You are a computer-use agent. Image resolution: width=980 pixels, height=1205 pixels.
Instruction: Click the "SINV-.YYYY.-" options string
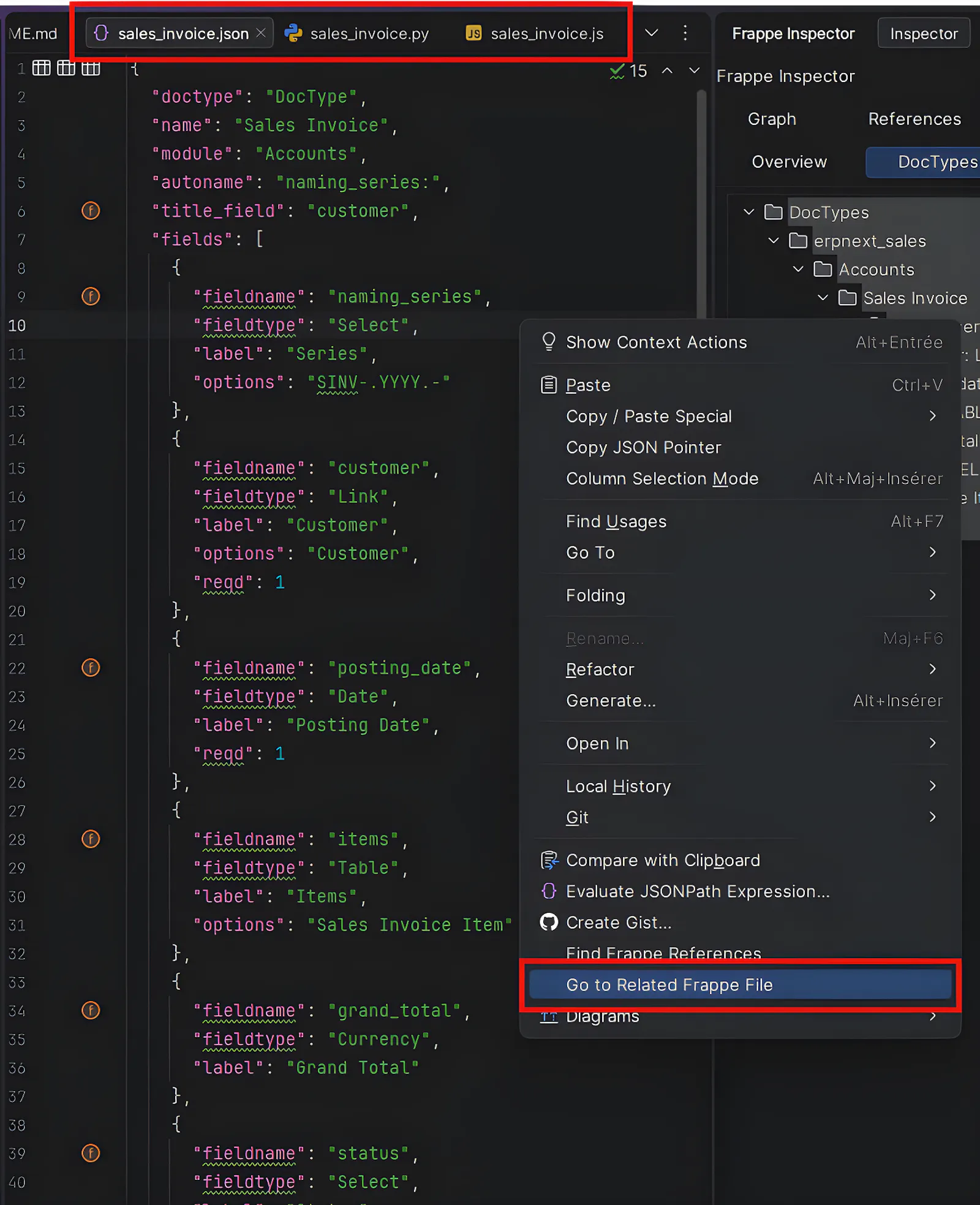pos(379,382)
